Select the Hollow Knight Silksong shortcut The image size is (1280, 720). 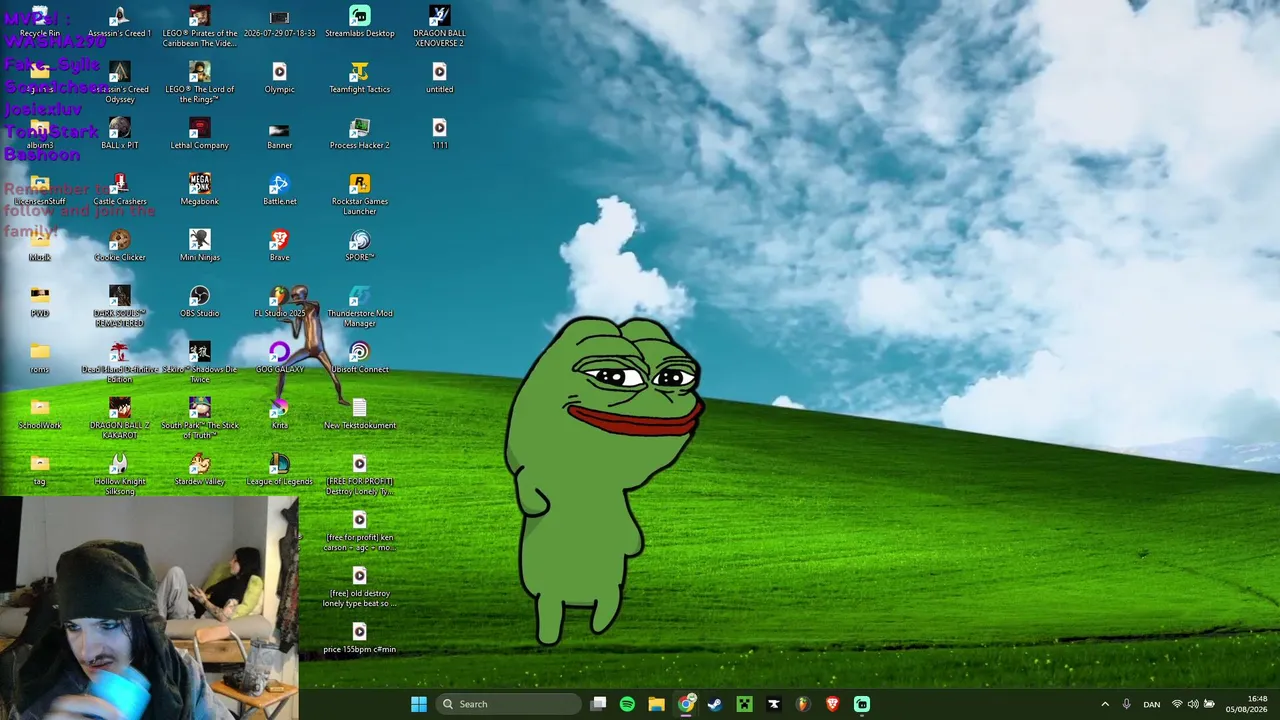(x=119, y=474)
